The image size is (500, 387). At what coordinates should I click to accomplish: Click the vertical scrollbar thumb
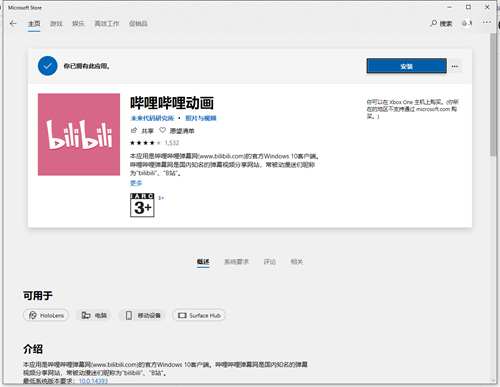tap(493, 94)
